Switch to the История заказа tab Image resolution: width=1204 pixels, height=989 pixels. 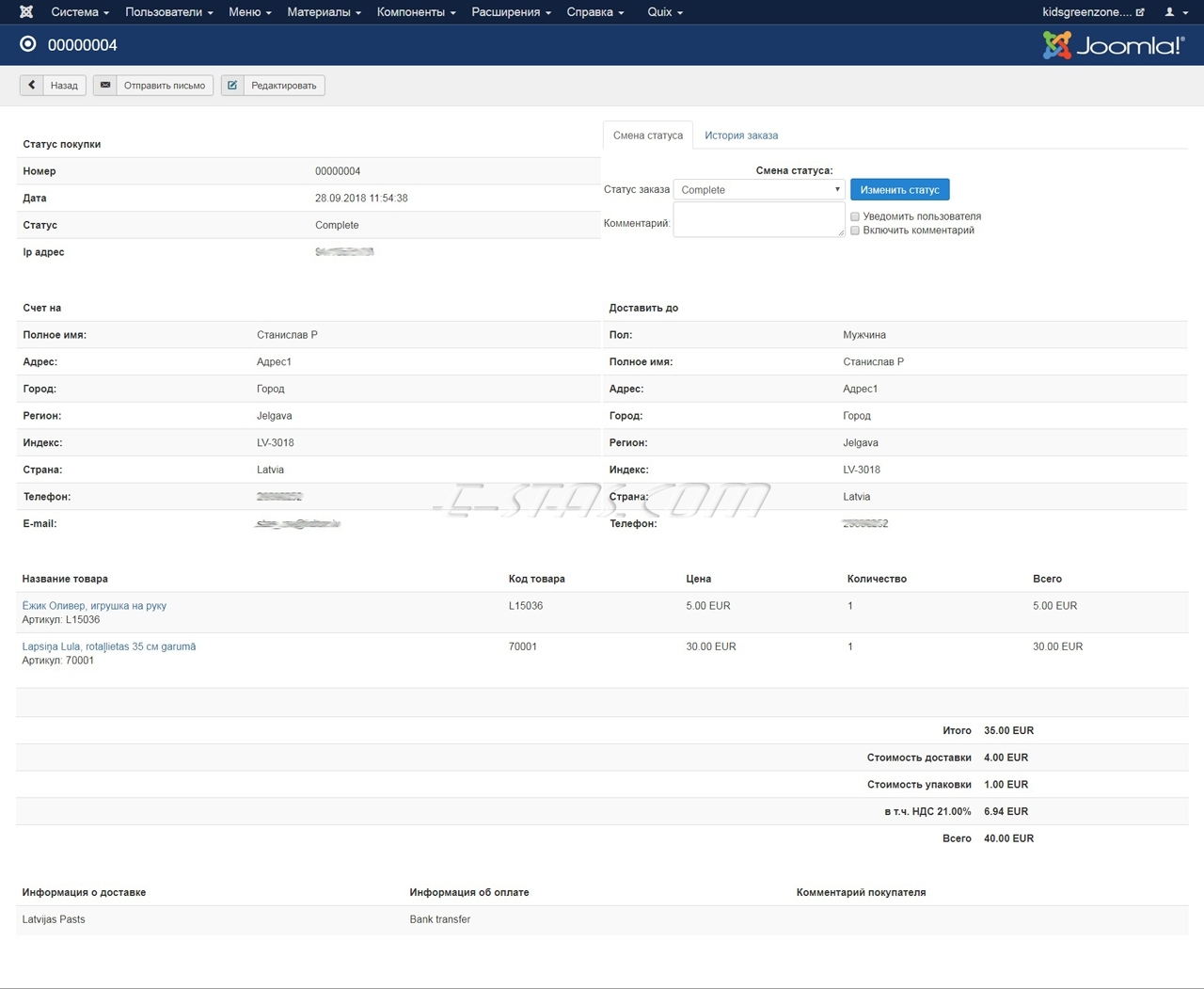coord(741,136)
